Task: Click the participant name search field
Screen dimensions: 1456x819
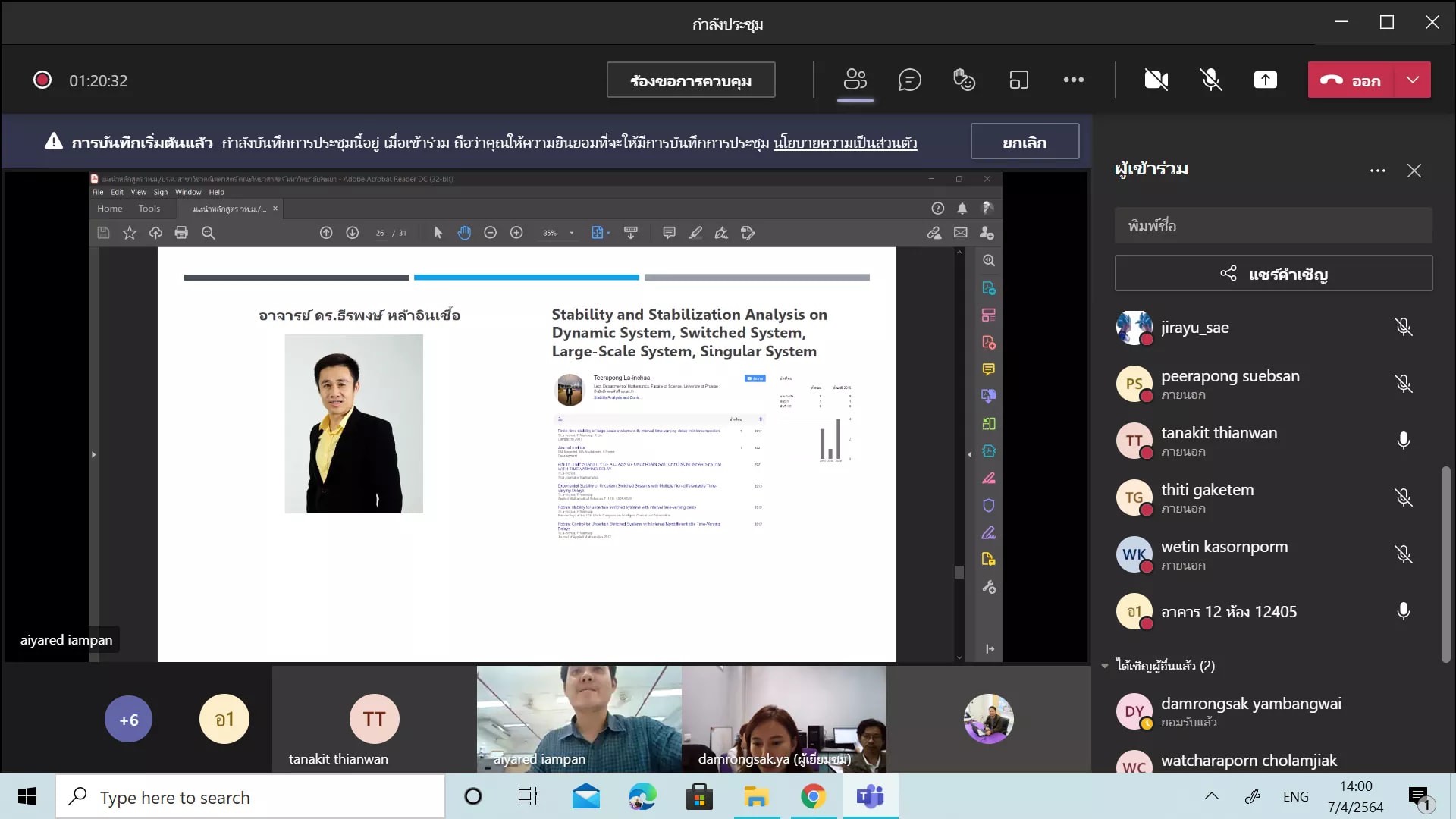Action: pos(1272,226)
